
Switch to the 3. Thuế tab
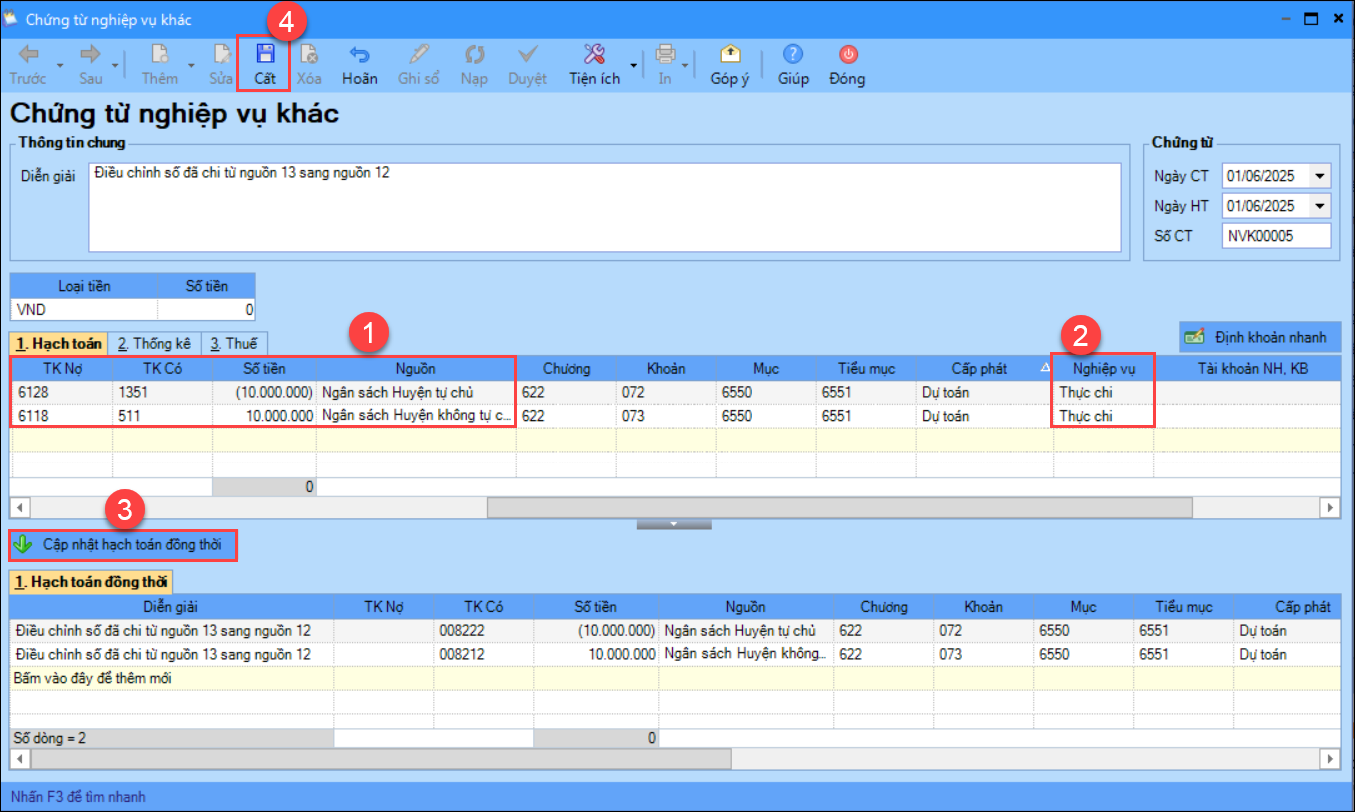[x=235, y=343]
